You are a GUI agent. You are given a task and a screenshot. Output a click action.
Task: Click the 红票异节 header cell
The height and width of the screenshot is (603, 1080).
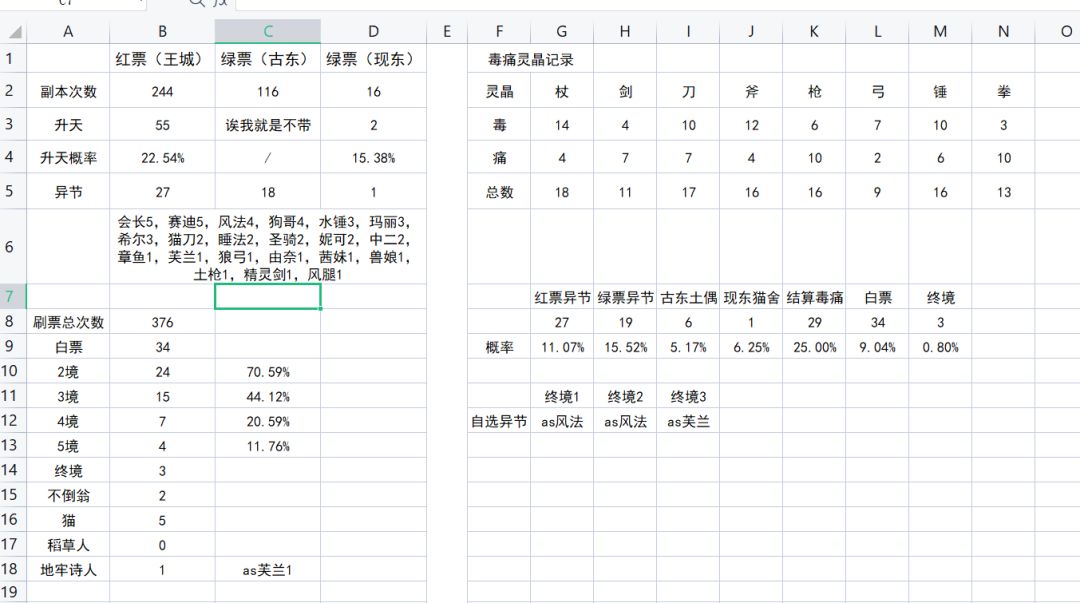pos(562,298)
